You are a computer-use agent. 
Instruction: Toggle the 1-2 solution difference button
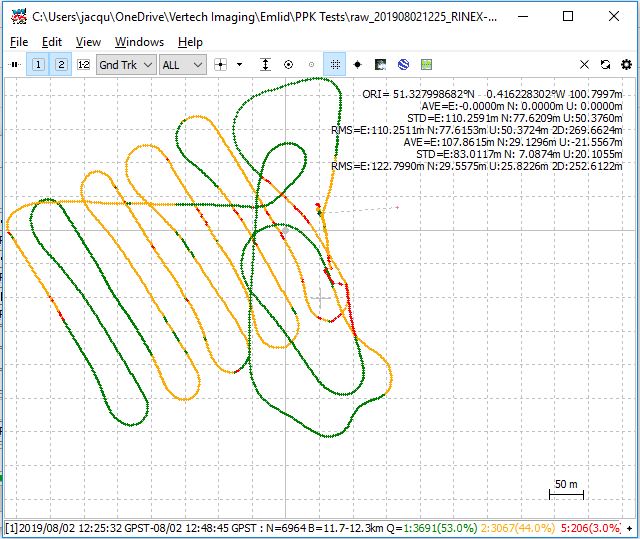click(84, 64)
